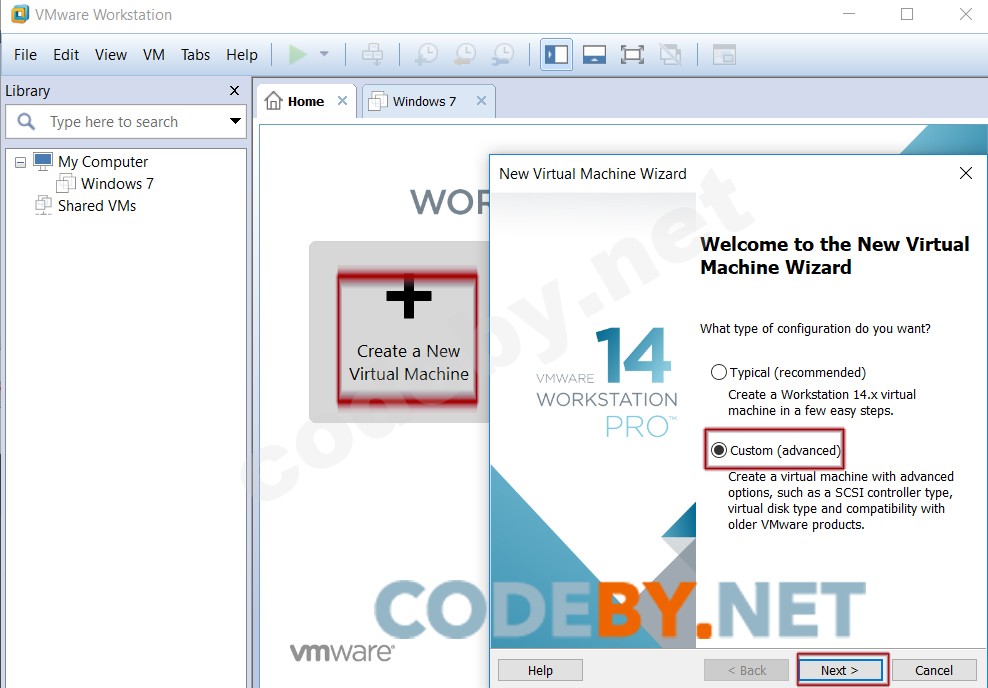Click the VMware Workstation title bar icon
Viewport: 988px width, 688px height.
coord(20,14)
